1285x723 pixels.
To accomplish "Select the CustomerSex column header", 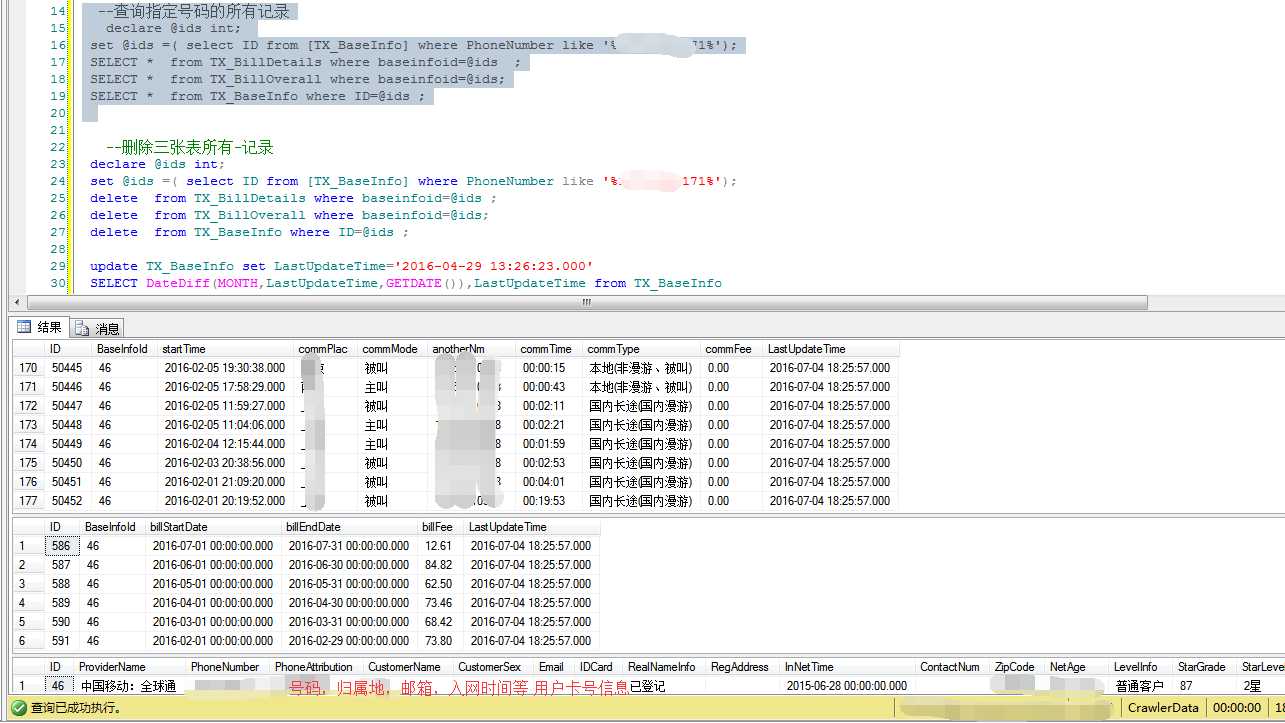I will coord(494,667).
